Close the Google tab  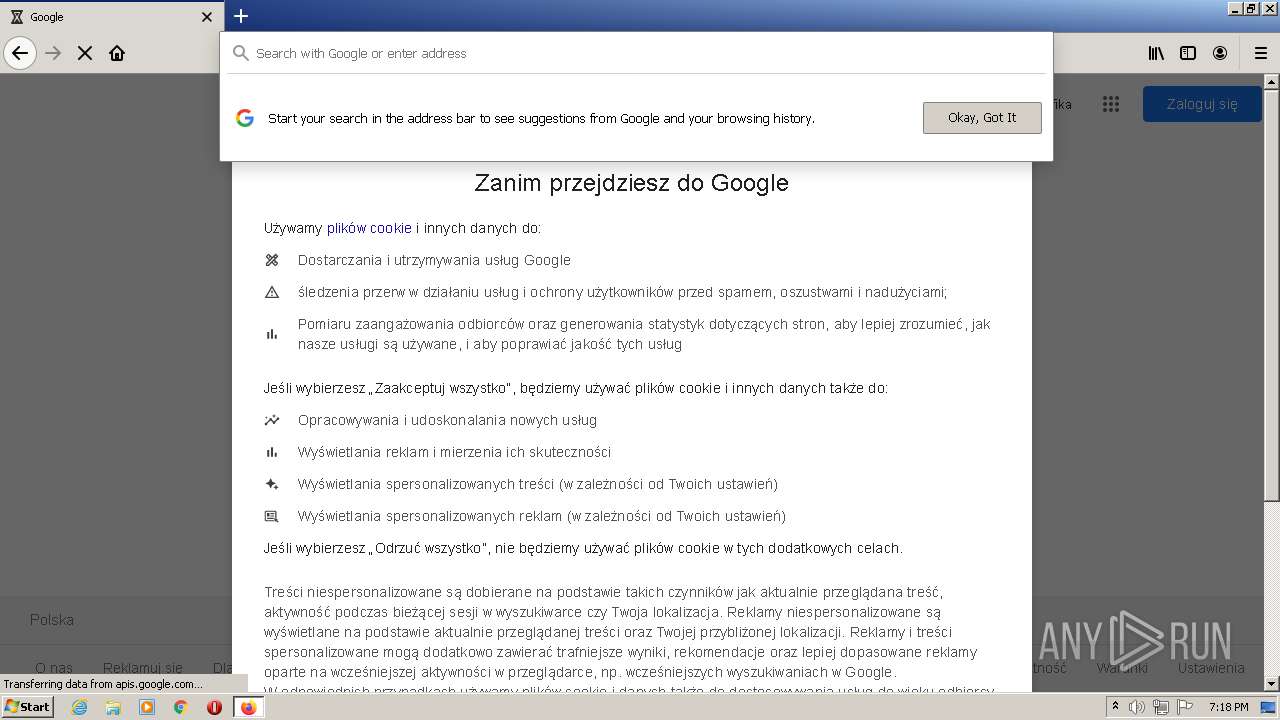coord(207,17)
